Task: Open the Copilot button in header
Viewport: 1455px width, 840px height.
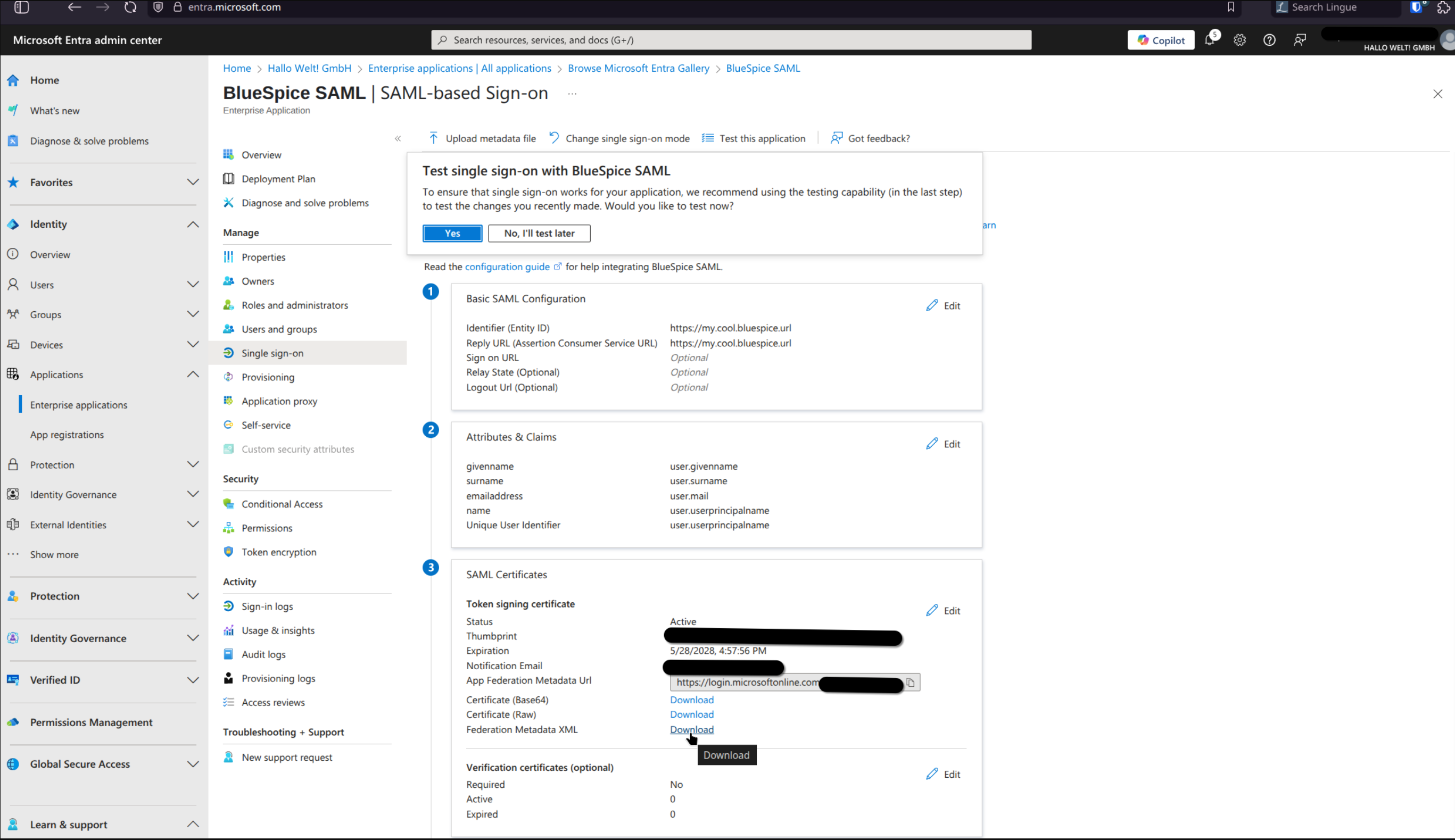Action: [1160, 40]
